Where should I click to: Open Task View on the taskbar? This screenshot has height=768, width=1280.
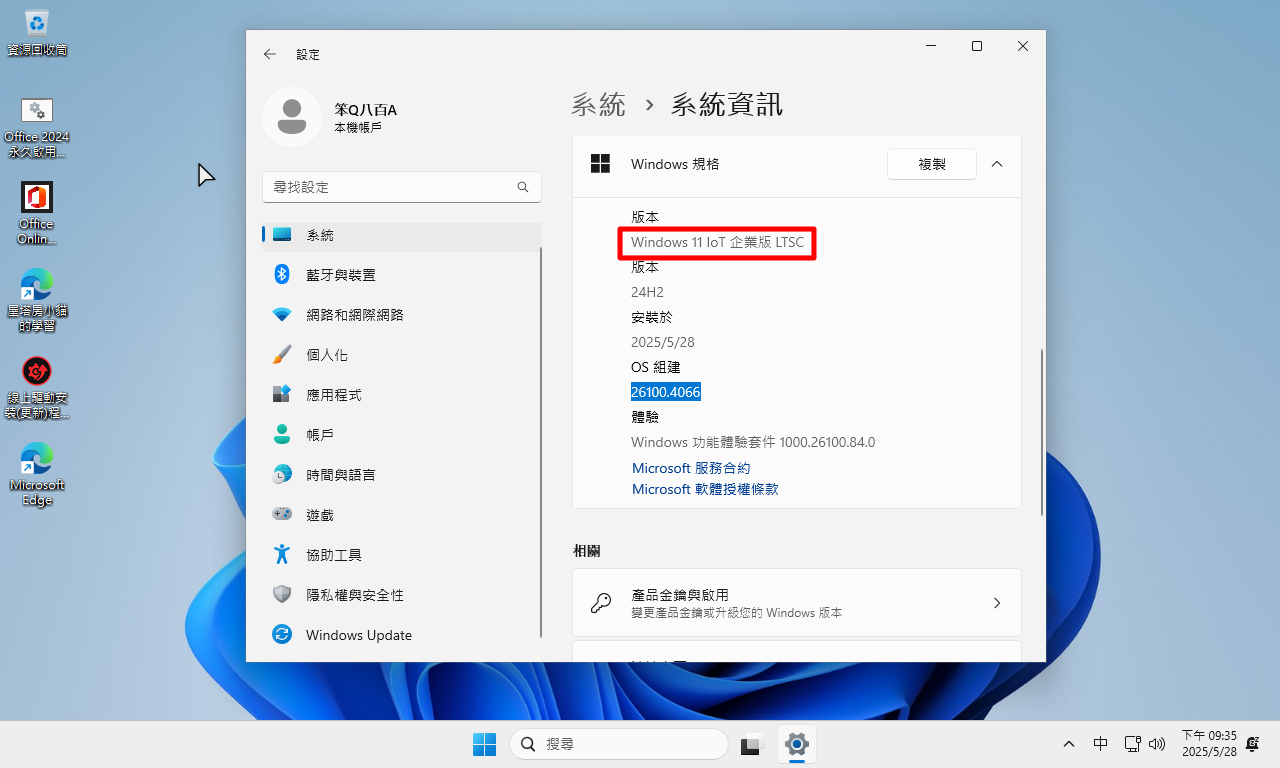coord(751,744)
